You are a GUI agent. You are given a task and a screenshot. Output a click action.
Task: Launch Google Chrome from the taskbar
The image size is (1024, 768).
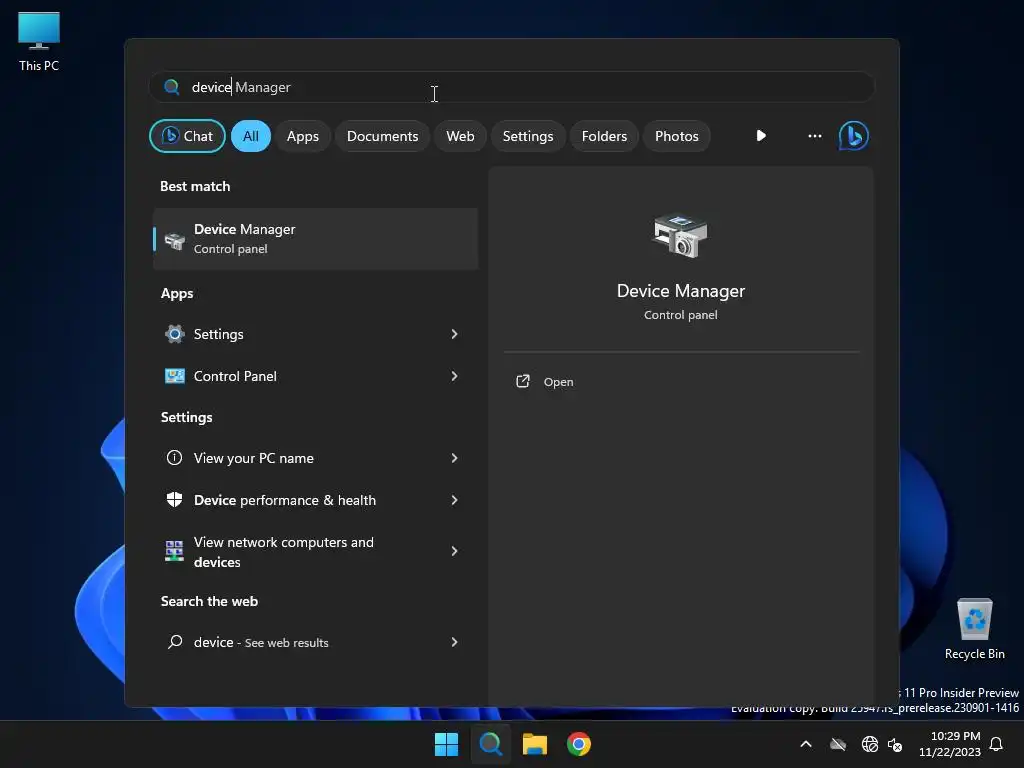(x=579, y=744)
